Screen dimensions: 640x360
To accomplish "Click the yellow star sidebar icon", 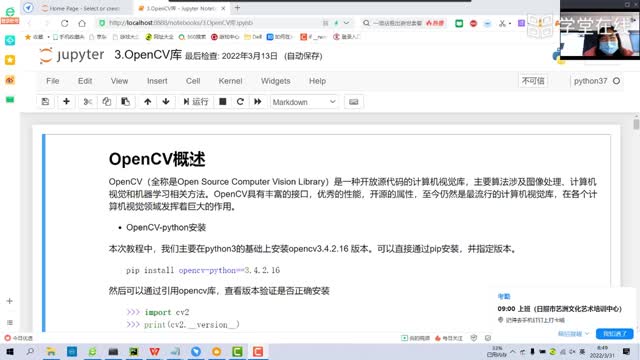I will [x=10, y=60].
